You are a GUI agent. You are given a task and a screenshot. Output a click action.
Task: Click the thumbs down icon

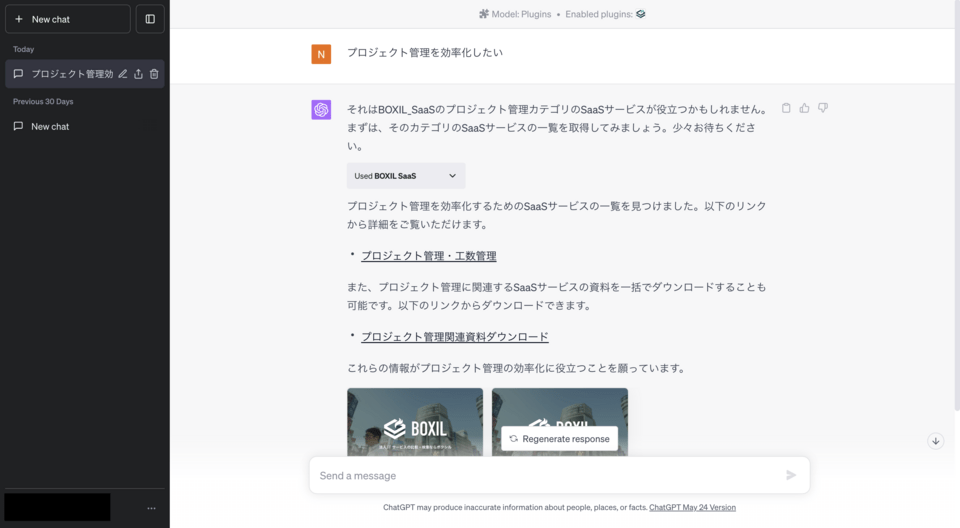(x=823, y=108)
